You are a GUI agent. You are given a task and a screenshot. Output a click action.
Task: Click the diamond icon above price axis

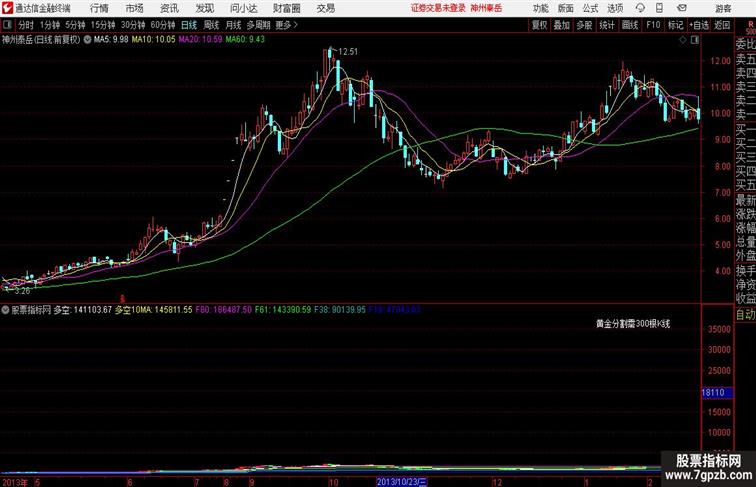point(683,40)
